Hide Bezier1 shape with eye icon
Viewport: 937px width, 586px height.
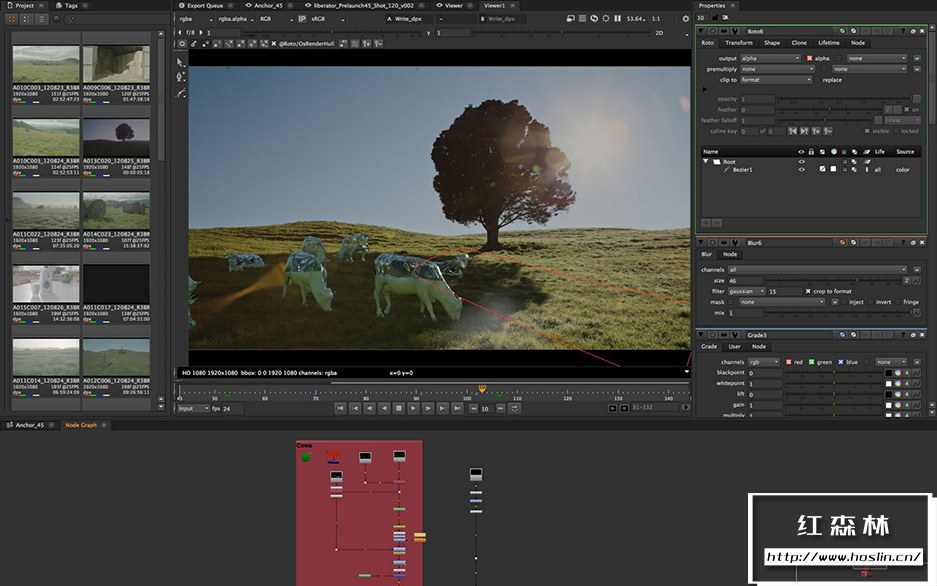pos(801,170)
